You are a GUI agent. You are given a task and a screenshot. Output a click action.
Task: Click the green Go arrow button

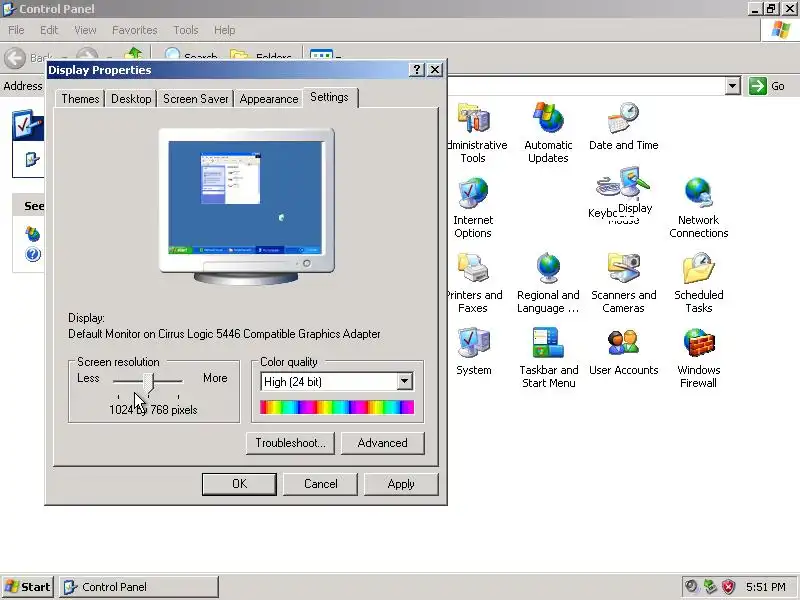tap(758, 86)
